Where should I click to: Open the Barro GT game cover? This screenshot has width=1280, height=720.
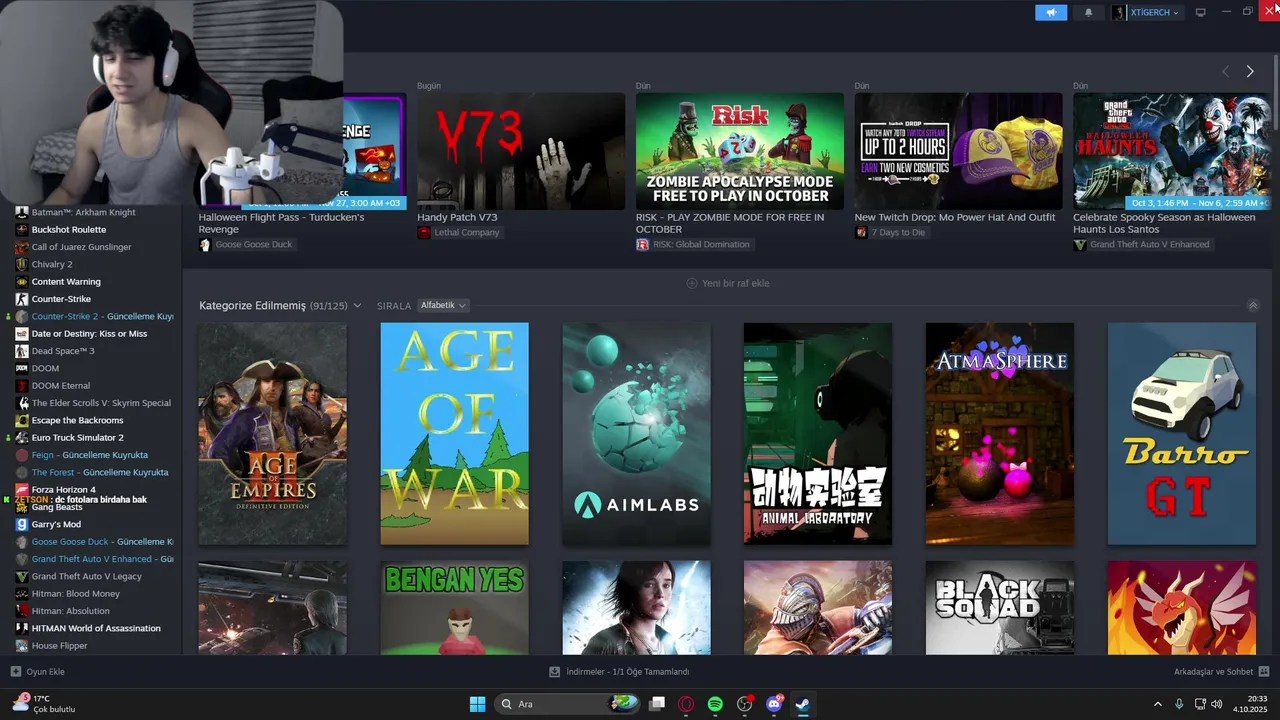(1182, 434)
